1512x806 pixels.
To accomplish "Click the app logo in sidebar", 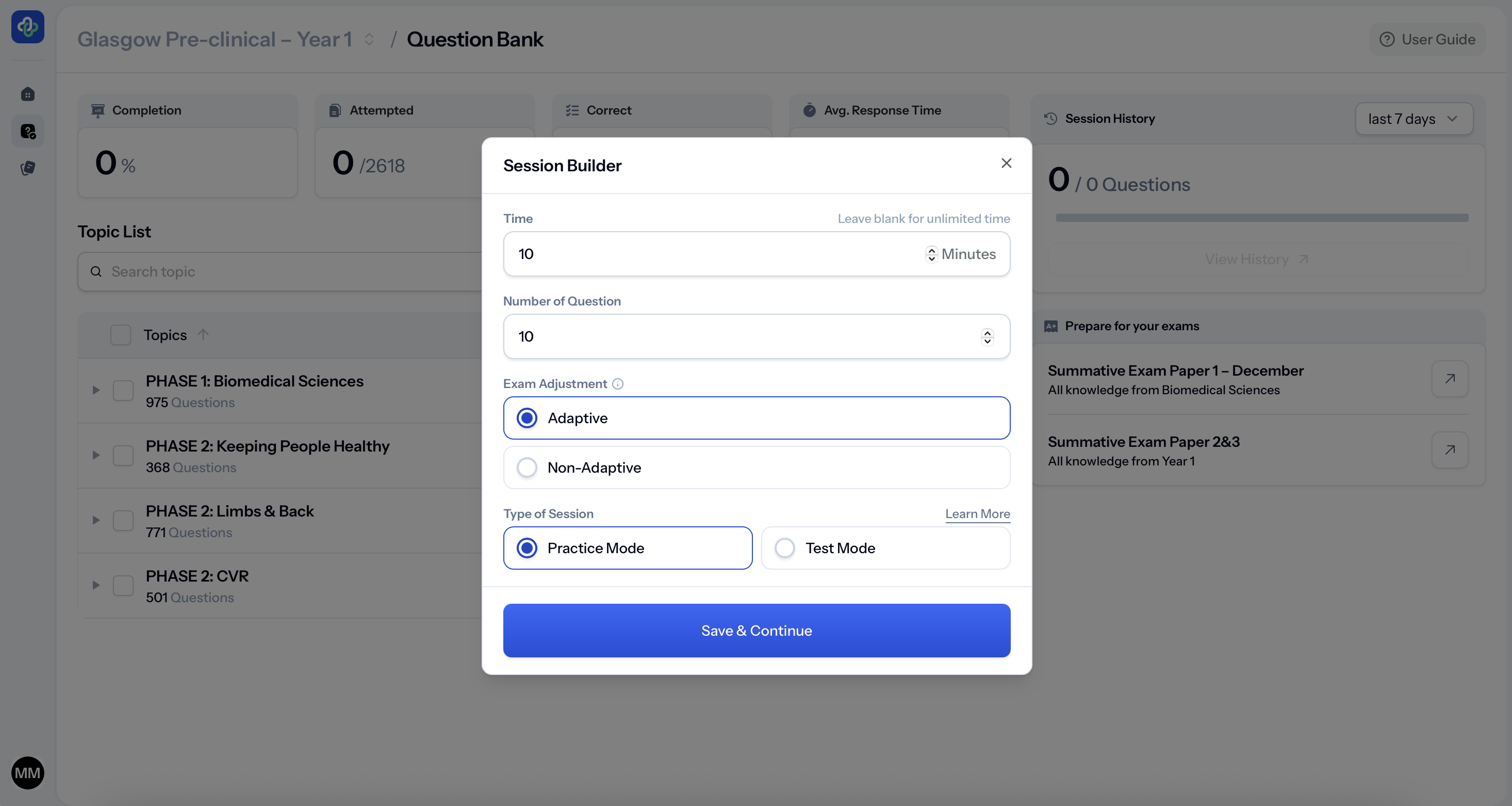I will click(x=27, y=26).
